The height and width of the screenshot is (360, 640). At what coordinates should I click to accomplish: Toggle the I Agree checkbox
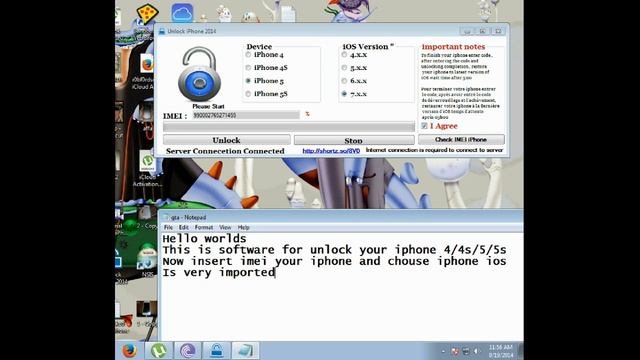tap(424, 126)
